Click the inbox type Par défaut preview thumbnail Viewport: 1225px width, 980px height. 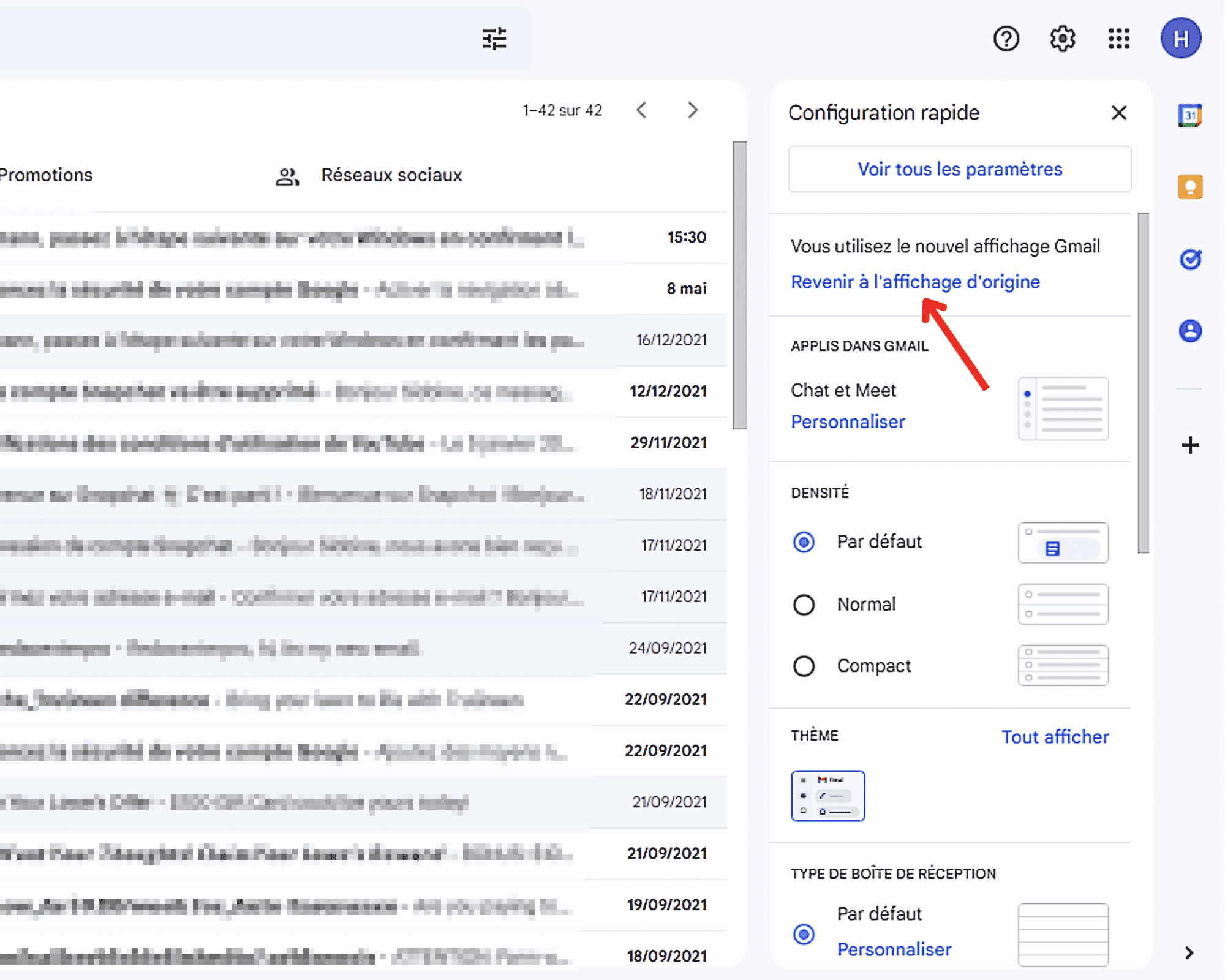[x=1063, y=935]
